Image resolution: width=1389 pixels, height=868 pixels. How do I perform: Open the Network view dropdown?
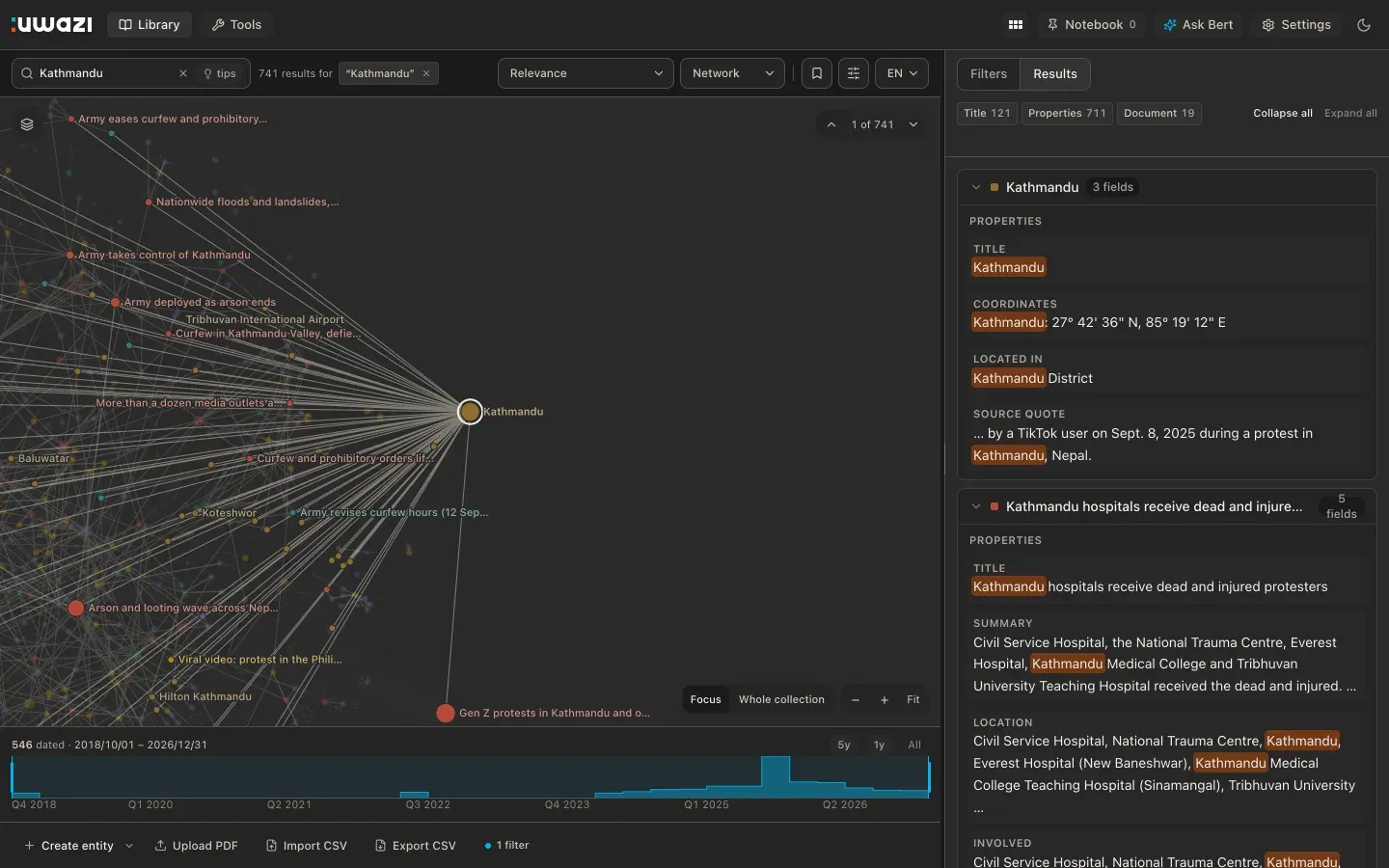[733, 73]
